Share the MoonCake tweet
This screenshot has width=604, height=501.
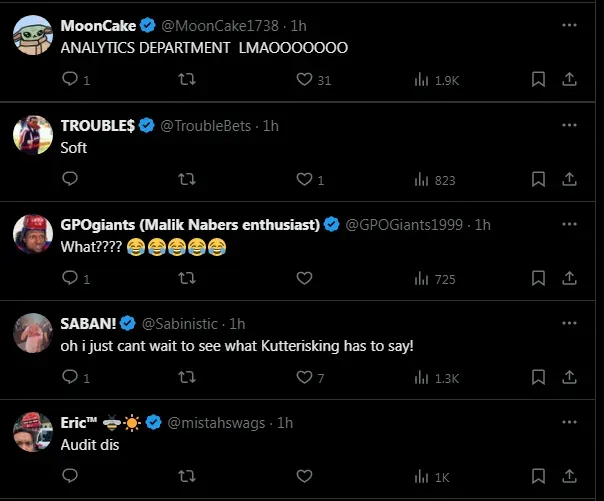tap(569, 80)
